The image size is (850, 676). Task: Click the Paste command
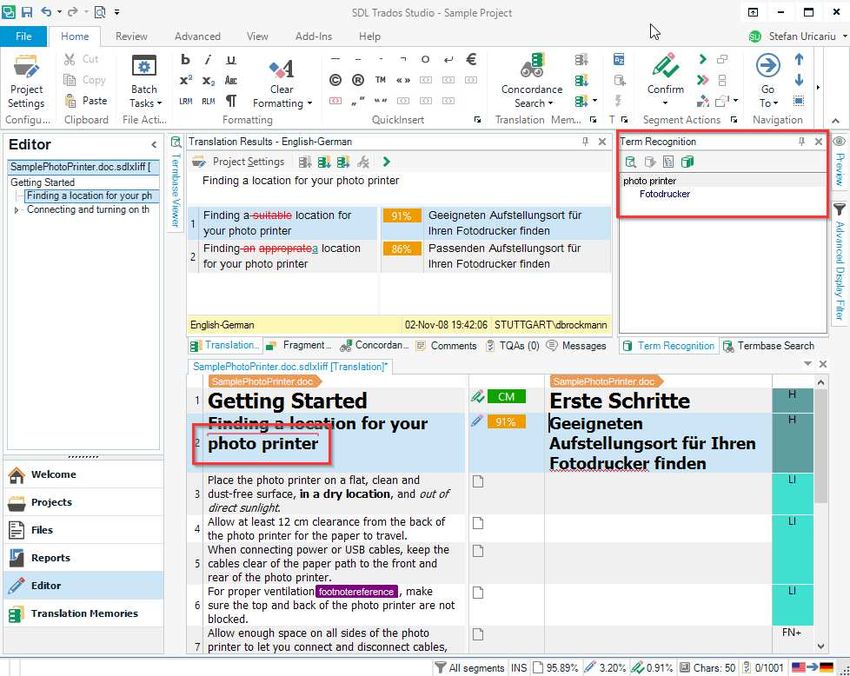[x=86, y=100]
